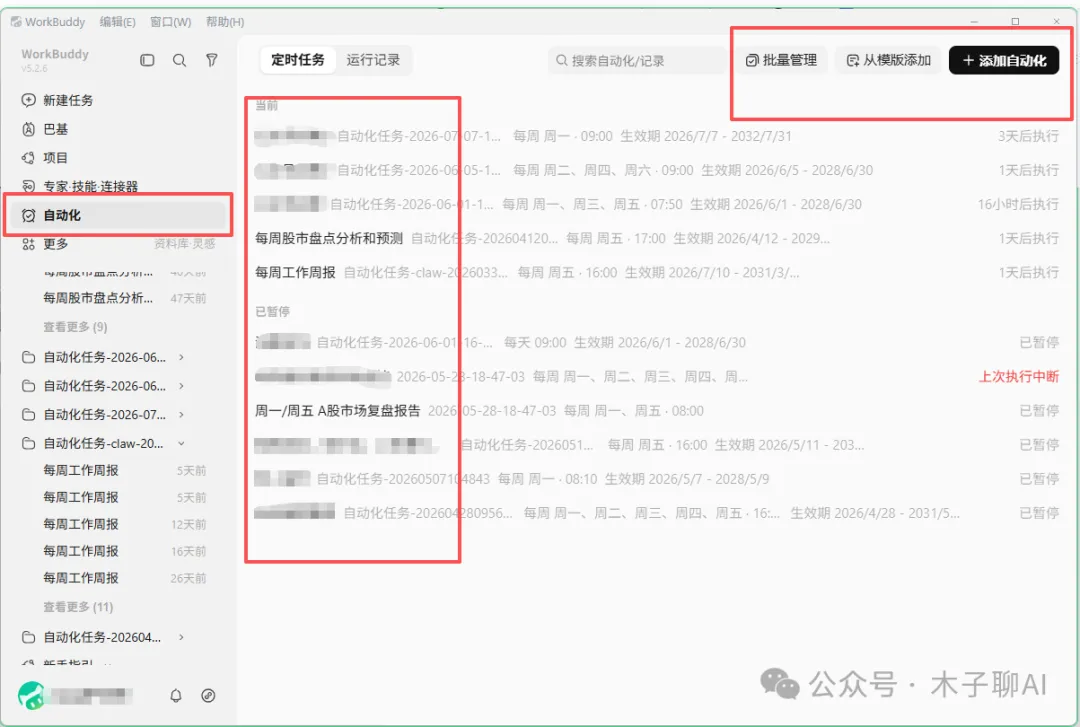Viewport: 1080px width, 727px height.
Task: Open 项目 in the sidebar
Action: pyautogui.click(x=118, y=158)
